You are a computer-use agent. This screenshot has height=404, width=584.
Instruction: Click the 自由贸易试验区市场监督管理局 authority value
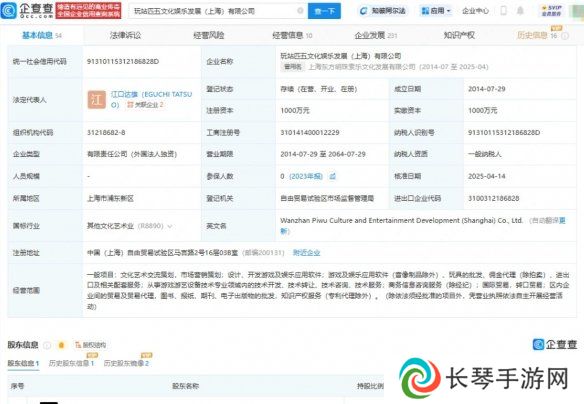(x=327, y=198)
